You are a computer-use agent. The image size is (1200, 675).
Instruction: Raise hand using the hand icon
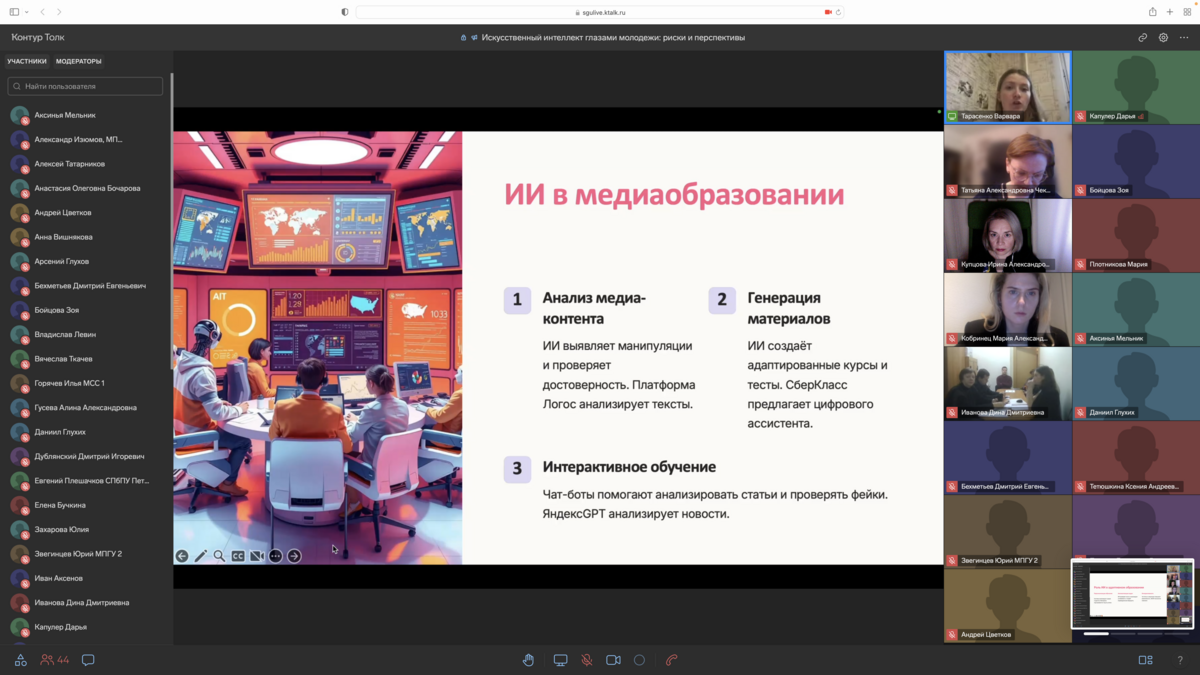click(528, 660)
